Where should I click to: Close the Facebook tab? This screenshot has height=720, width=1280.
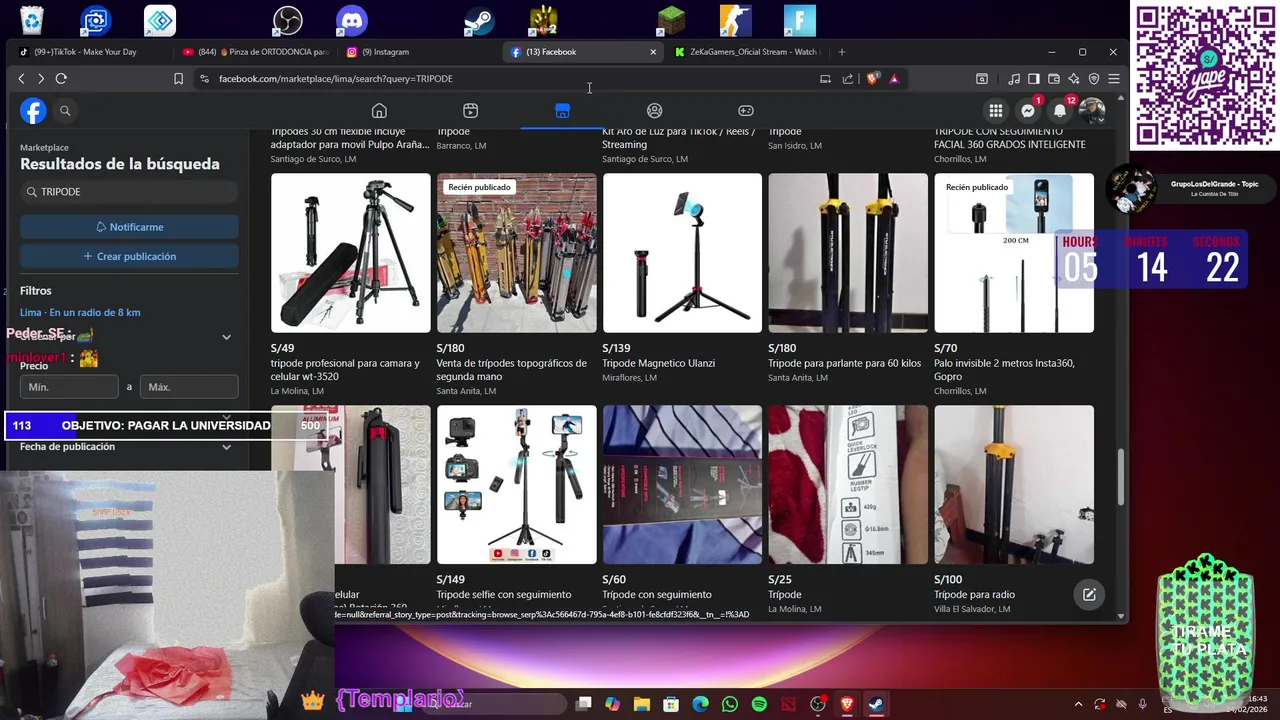pyautogui.click(x=653, y=52)
